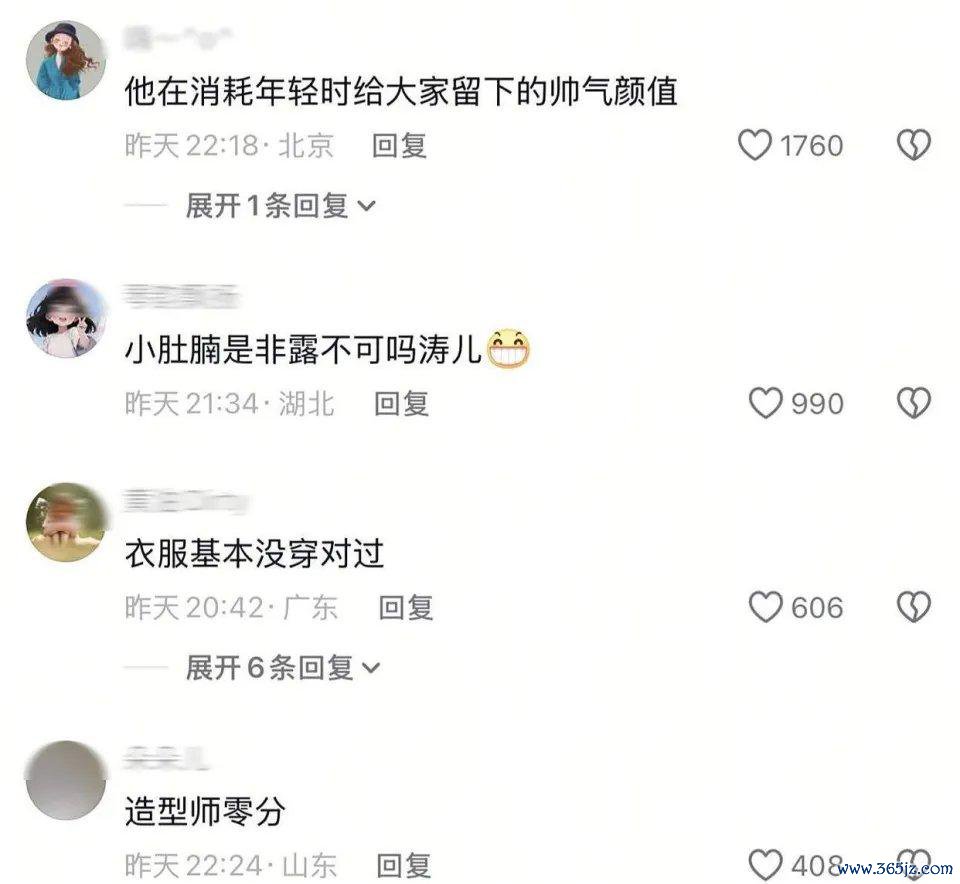Dislike the Hubei comment with broken heart
The width and height of the screenshot is (960, 884).
(x=913, y=403)
